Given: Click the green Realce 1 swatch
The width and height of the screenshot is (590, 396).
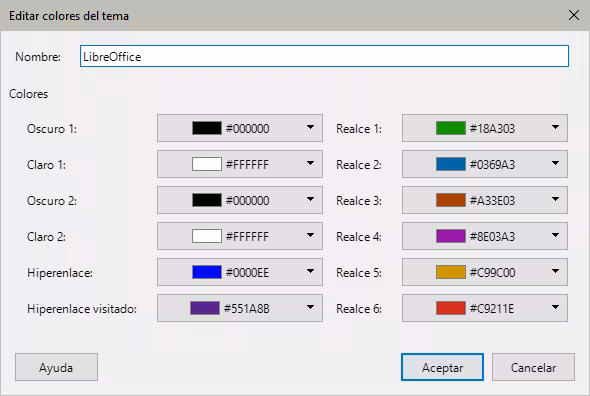Looking at the screenshot, I should coord(451,128).
